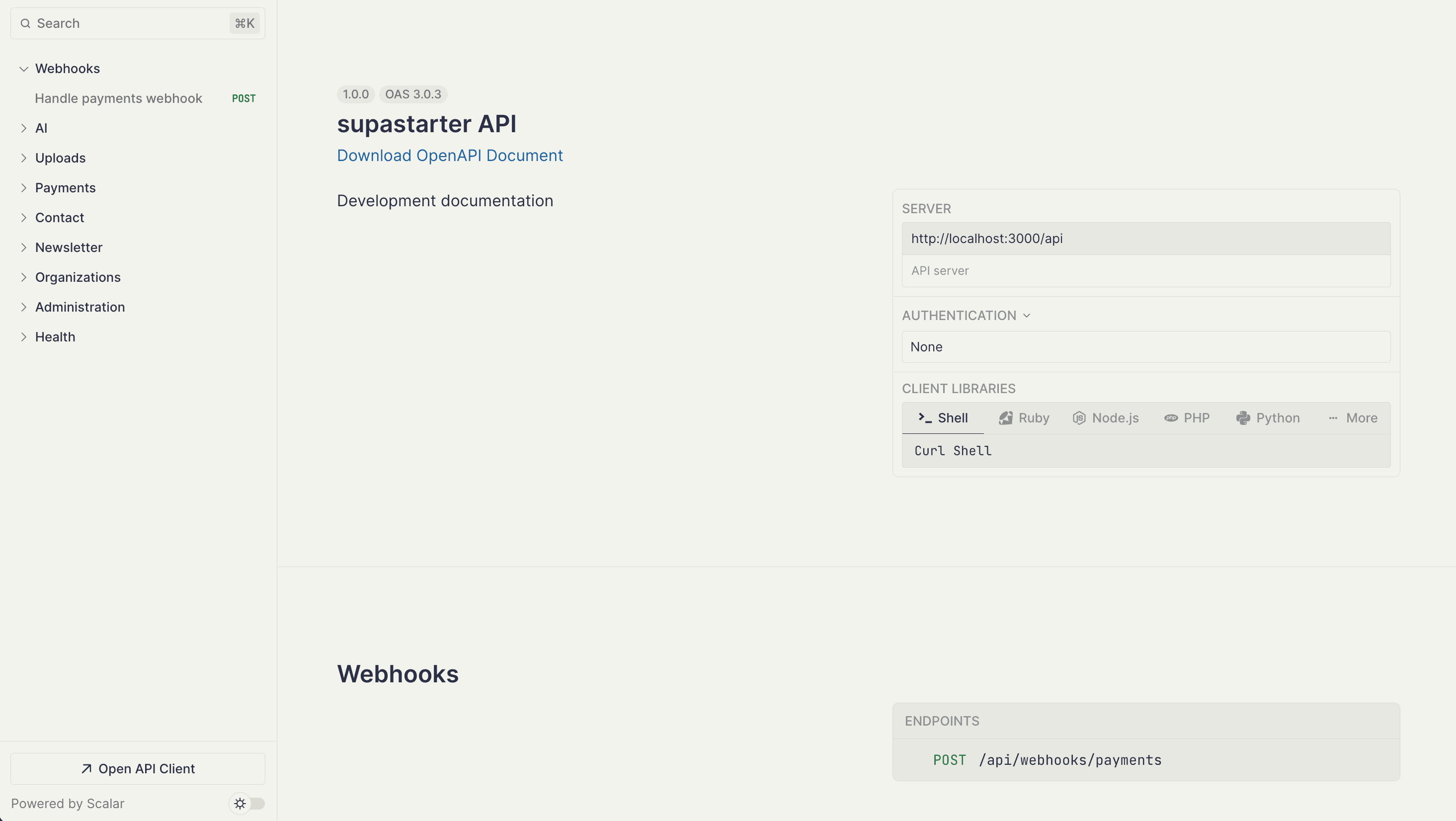Click the Open API Client button
The width and height of the screenshot is (1456, 821).
tap(138, 768)
